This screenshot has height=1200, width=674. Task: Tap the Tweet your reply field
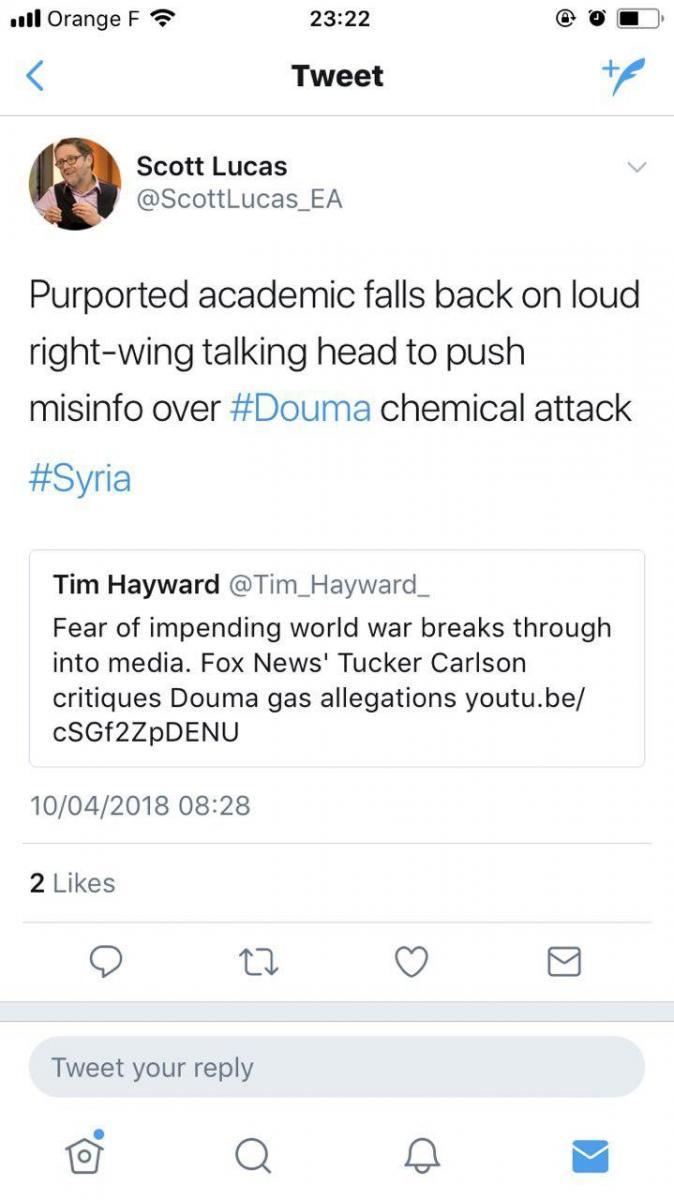(x=336, y=1067)
